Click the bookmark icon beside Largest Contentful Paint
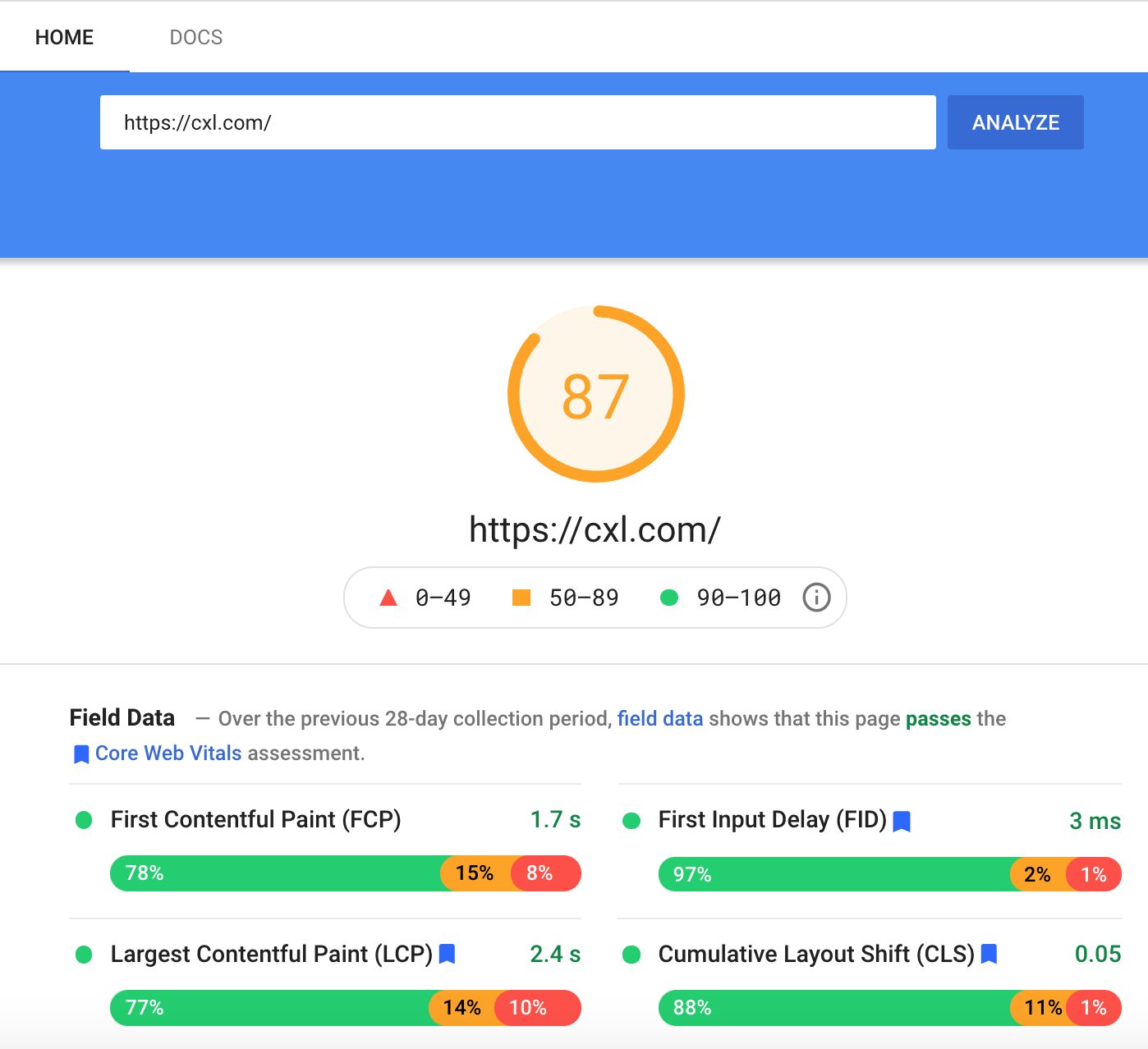1148x1049 pixels. (447, 954)
